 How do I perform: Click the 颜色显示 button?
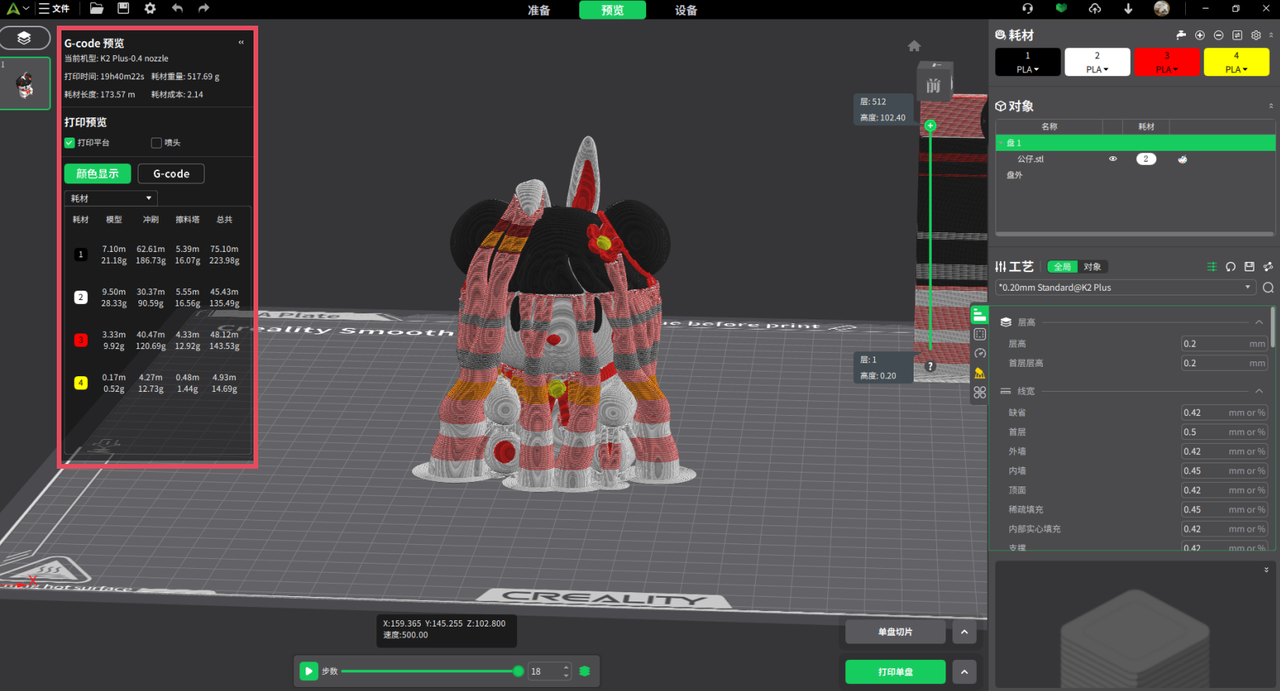tap(98, 174)
